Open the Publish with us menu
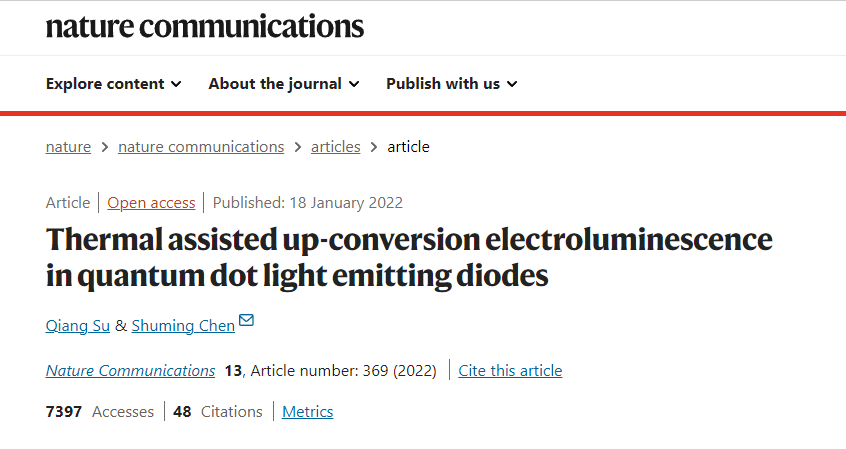This screenshot has height=449, width=846. (x=443, y=84)
